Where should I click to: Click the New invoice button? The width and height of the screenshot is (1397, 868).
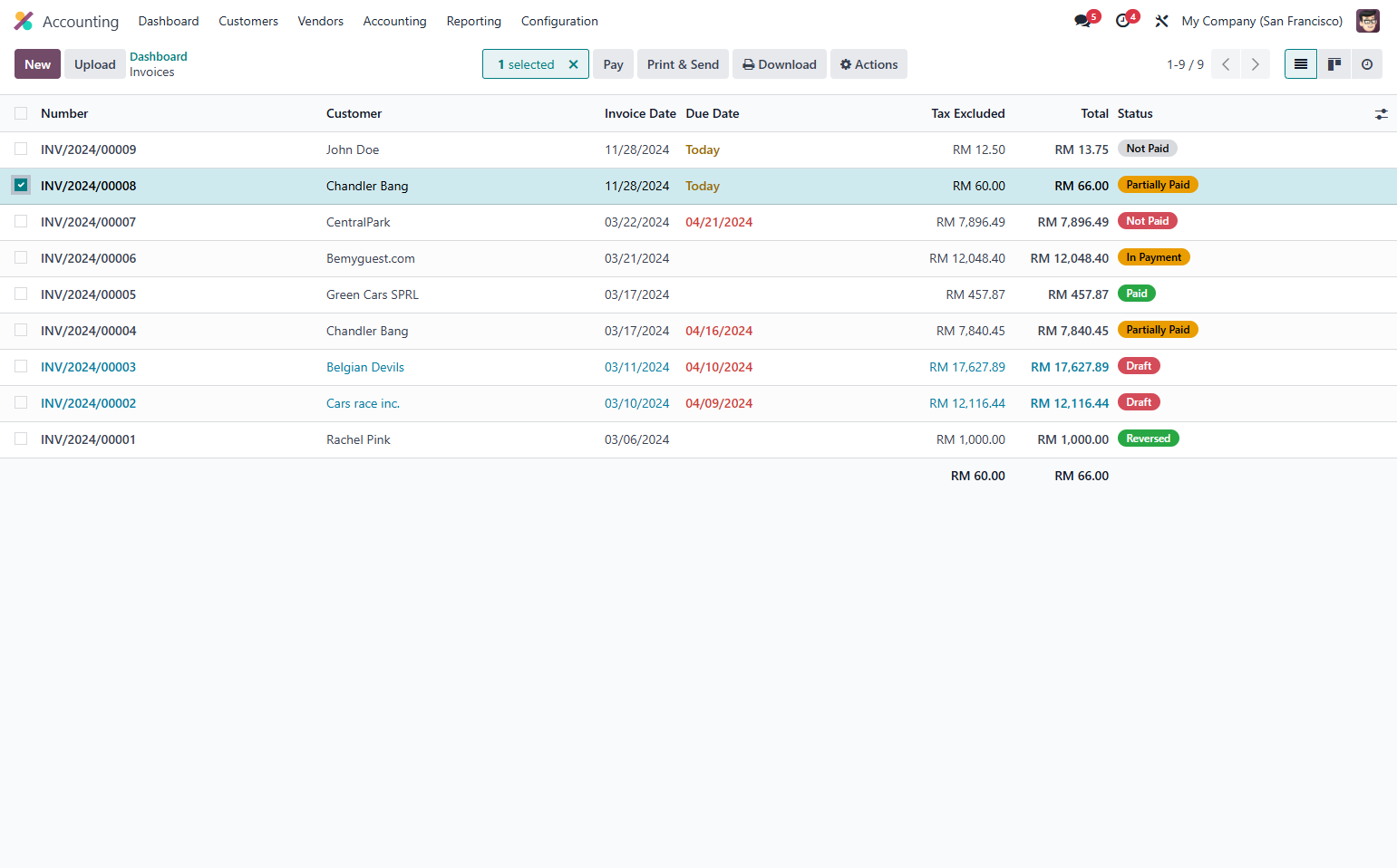37,64
